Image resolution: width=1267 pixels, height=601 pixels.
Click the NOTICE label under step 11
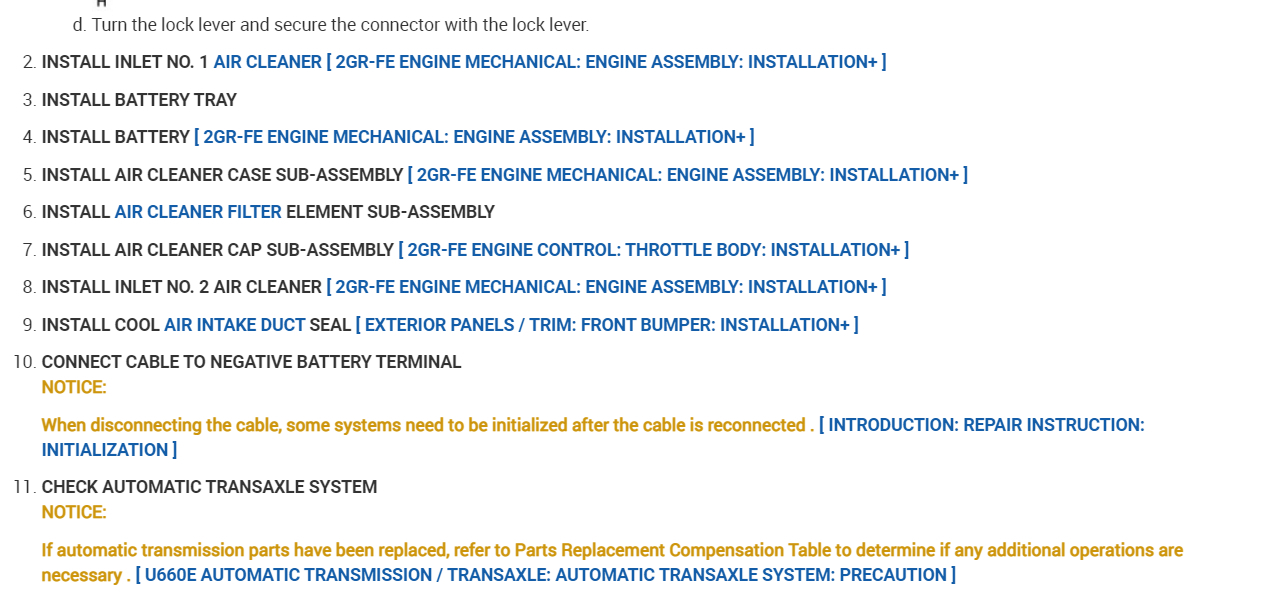click(x=74, y=512)
